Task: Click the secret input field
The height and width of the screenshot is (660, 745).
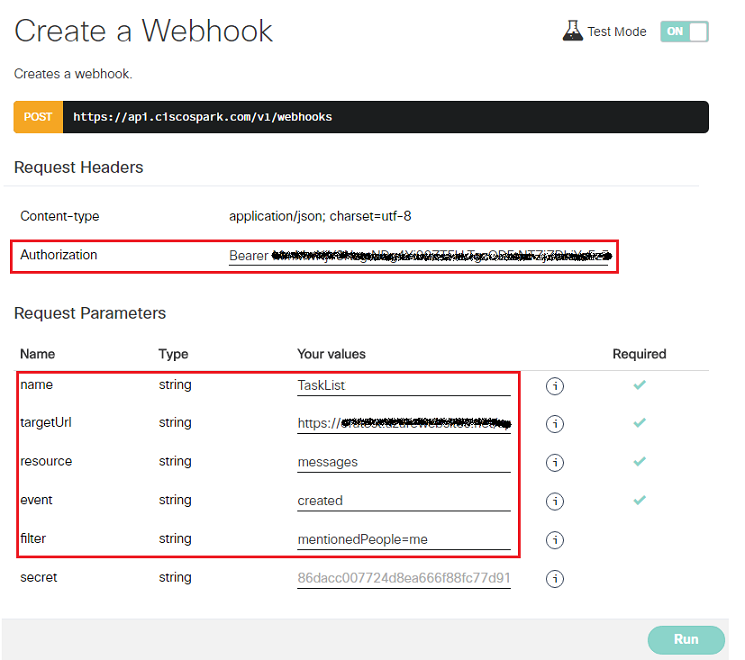Action: [403, 578]
